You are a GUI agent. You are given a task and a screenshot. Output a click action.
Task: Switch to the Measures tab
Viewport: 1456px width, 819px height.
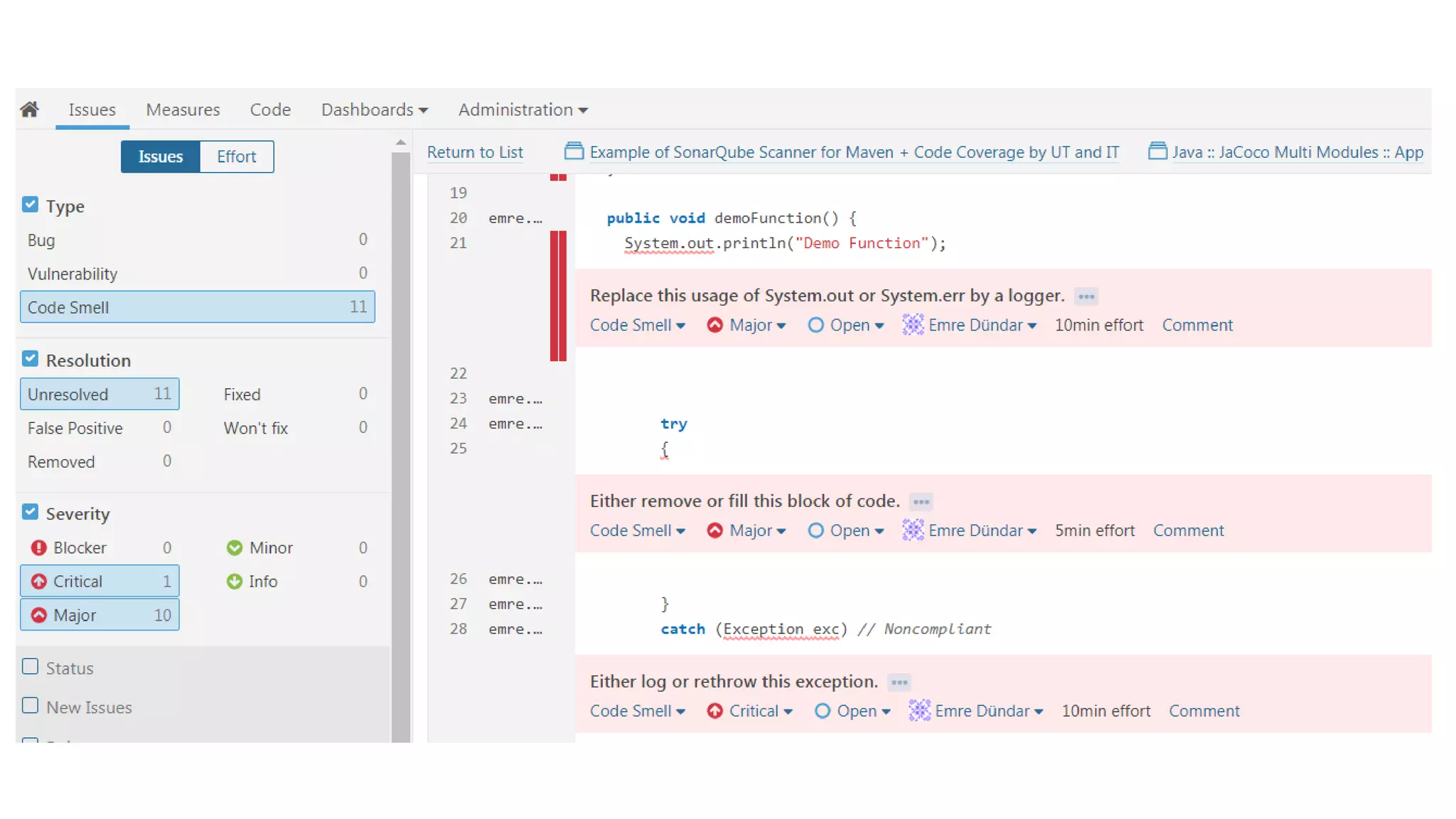pyautogui.click(x=183, y=109)
